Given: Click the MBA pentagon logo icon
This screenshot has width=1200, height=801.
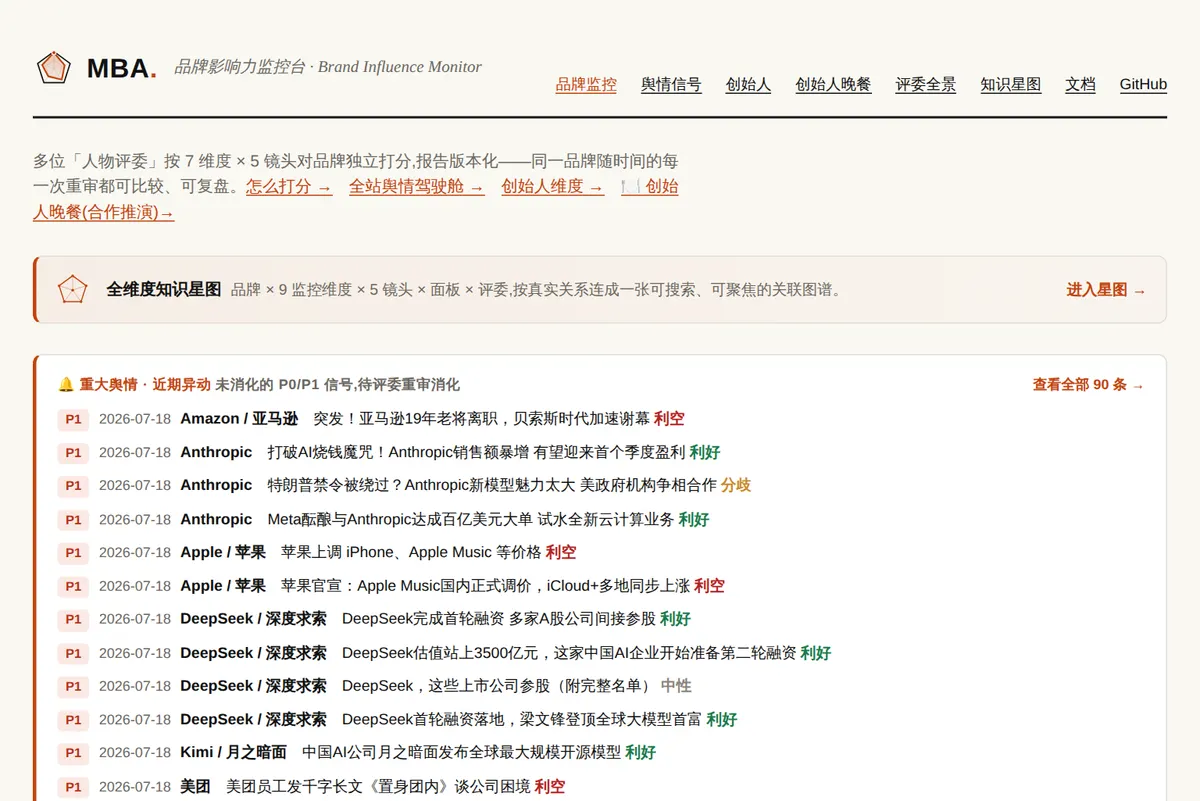Looking at the screenshot, I should point(54,68).
